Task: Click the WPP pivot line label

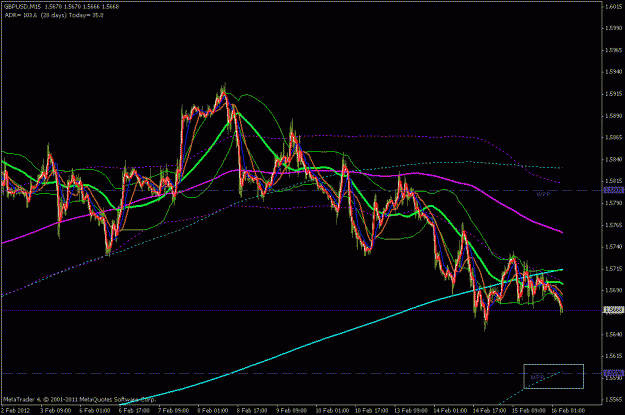Action: click(x=543, y=194)
